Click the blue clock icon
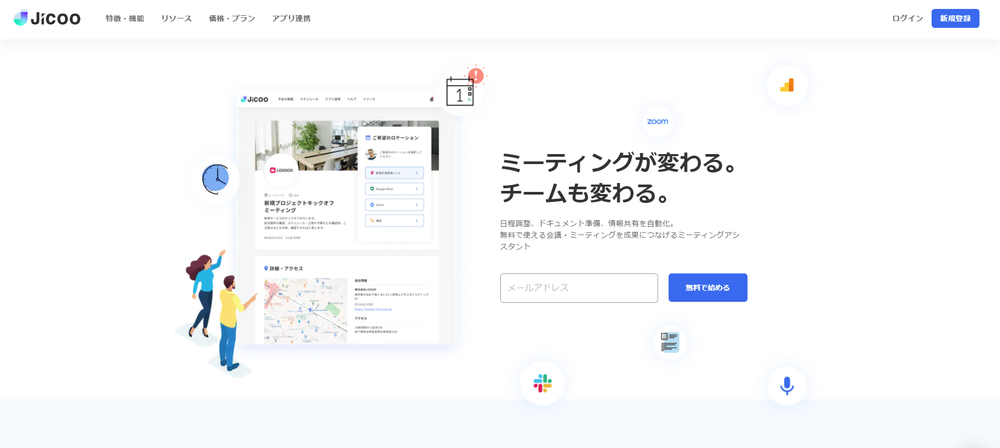 click(x=215, y=179)
